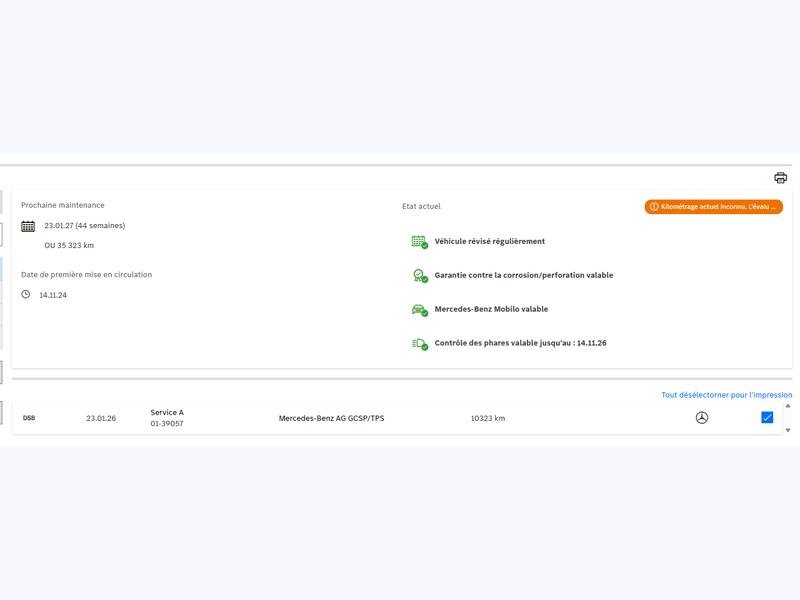Click the Contrôle des phares validity text

pyautogui.click(x=520, y=343)
